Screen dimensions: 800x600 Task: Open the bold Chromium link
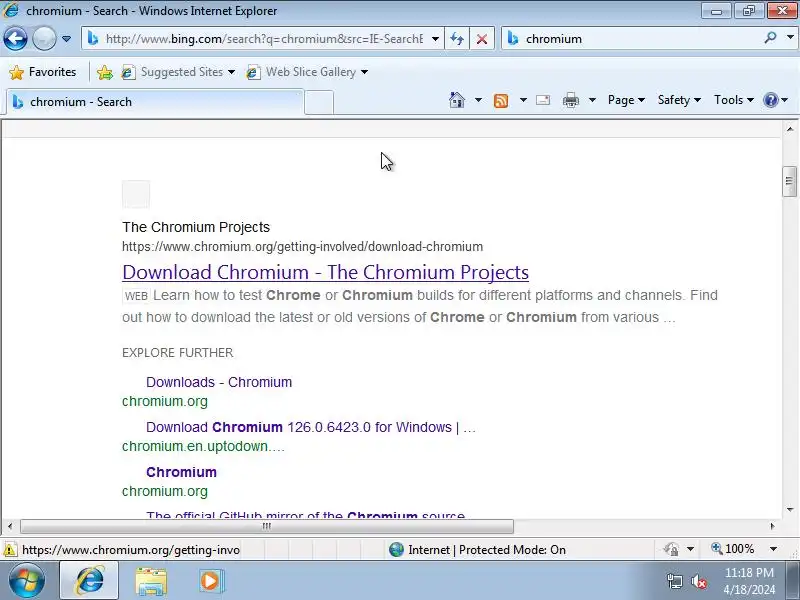pos(181,472)
